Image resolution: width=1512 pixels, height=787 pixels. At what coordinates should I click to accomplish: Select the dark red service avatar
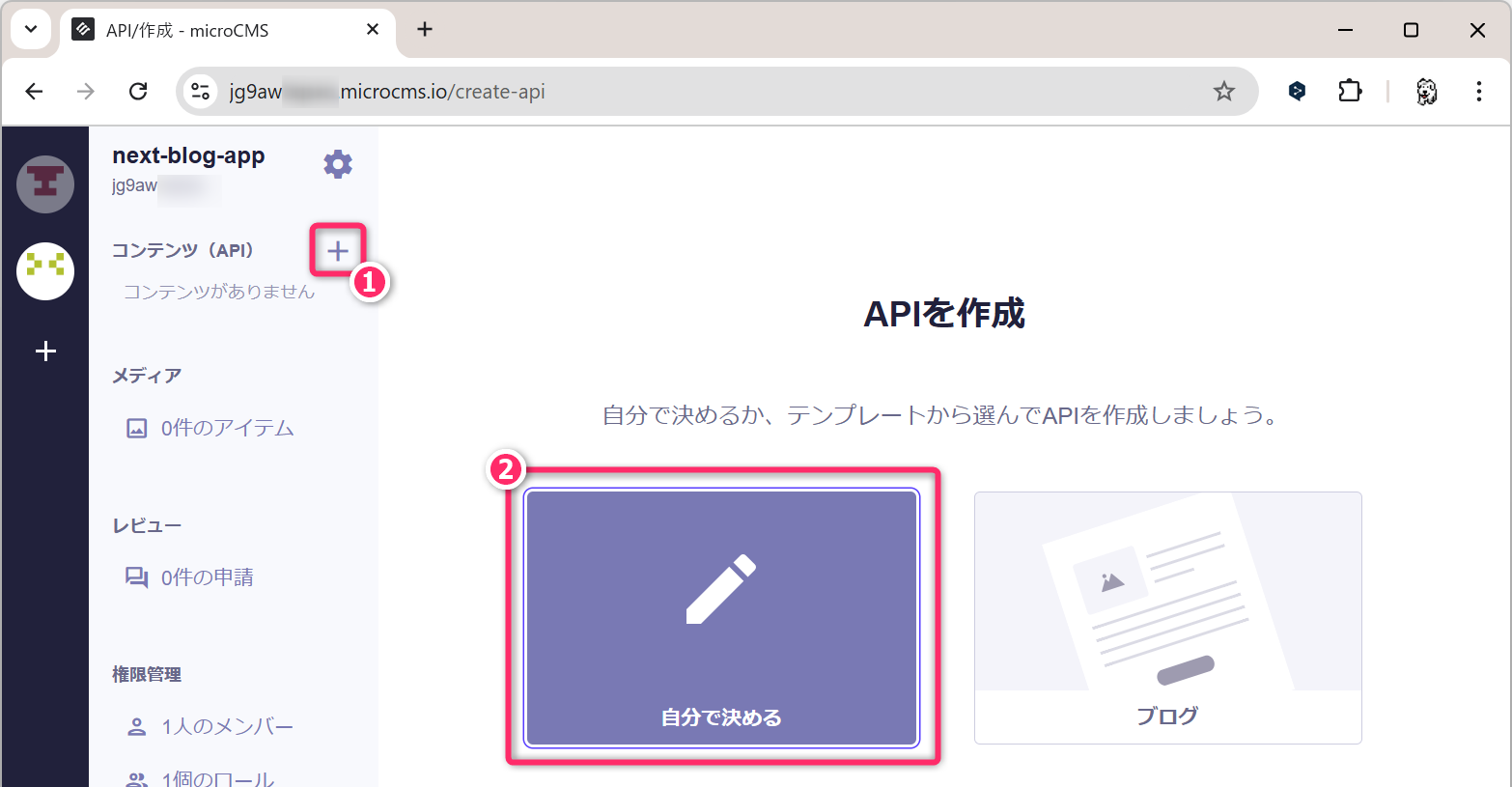coord(45,183)
